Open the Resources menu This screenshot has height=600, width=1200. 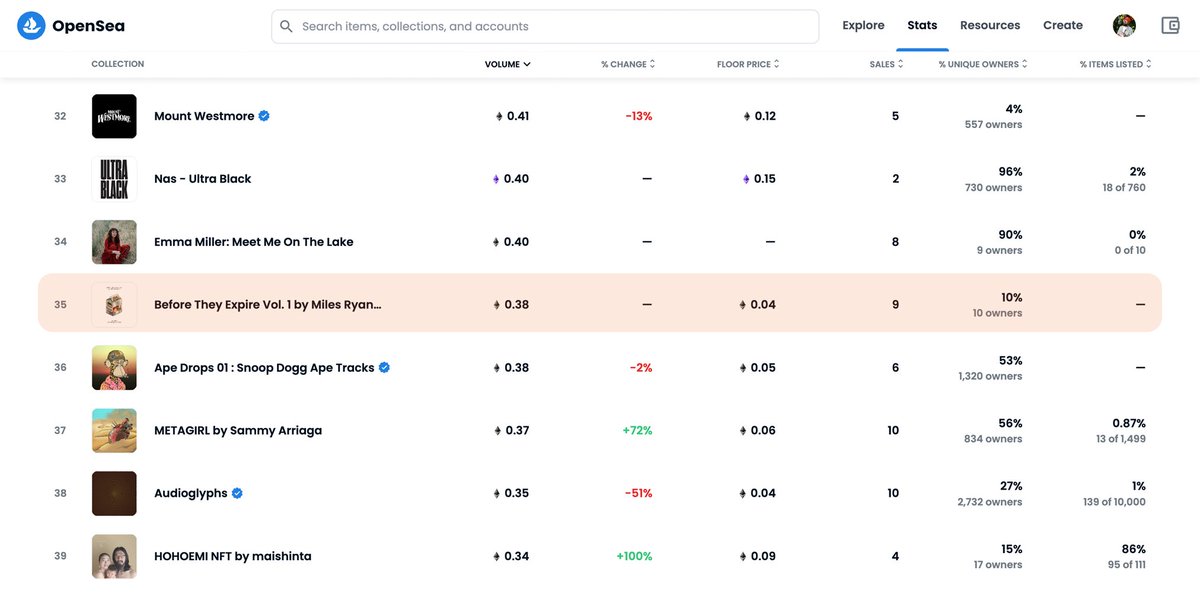click(990, 26)
